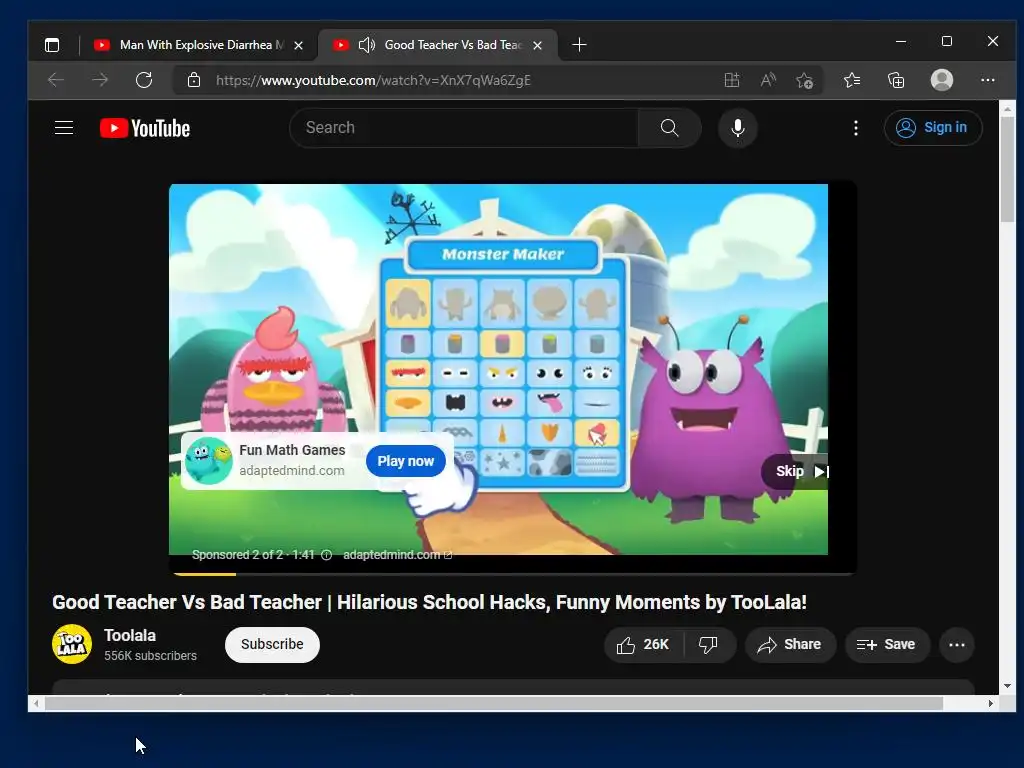Screen dimensions: 1024x768
Task: Click the youtube.com address bar URL
Action: tap(373, 80)
